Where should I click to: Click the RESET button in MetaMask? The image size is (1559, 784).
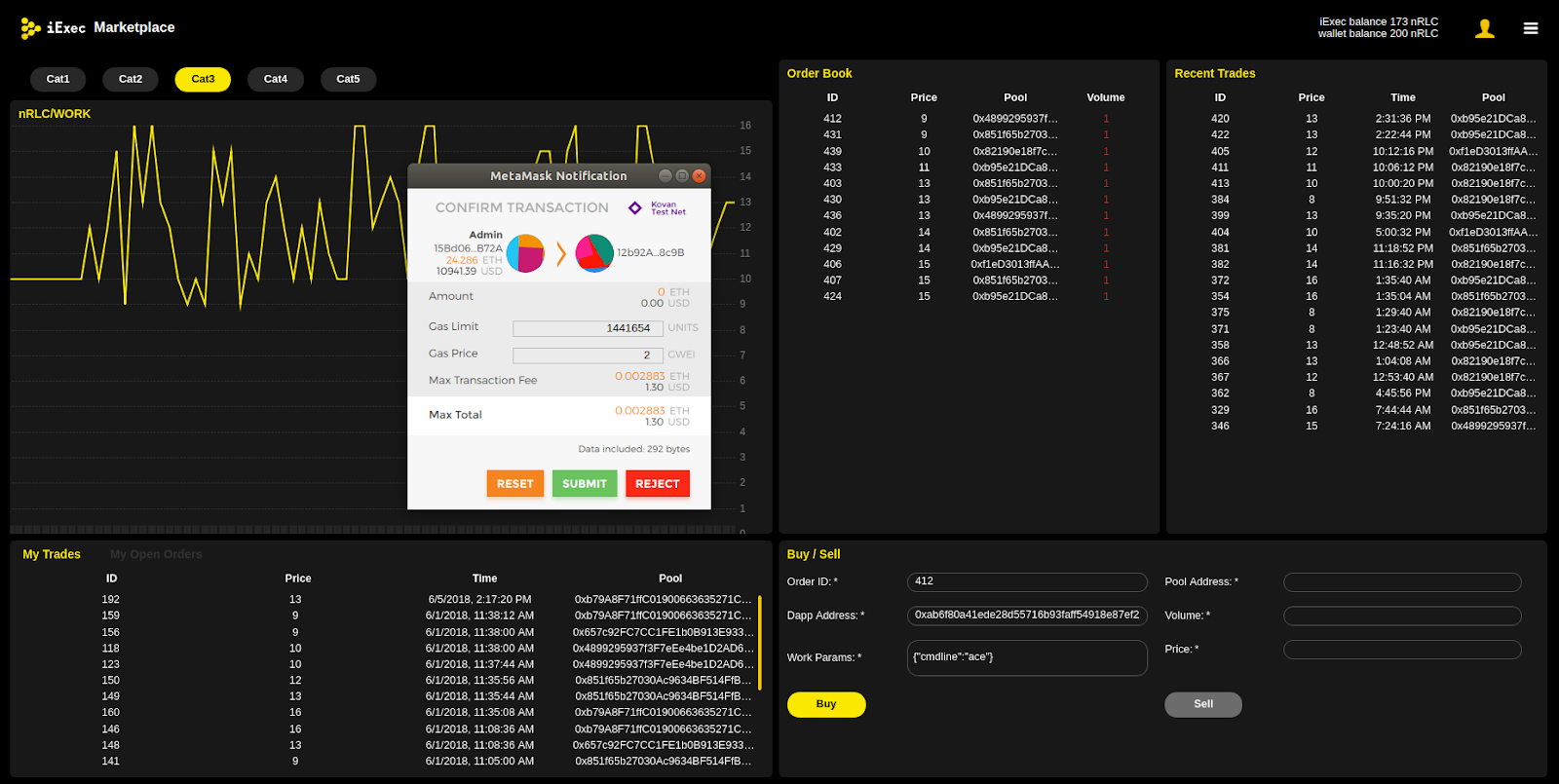pyautogui.click(x=515, y=483)
